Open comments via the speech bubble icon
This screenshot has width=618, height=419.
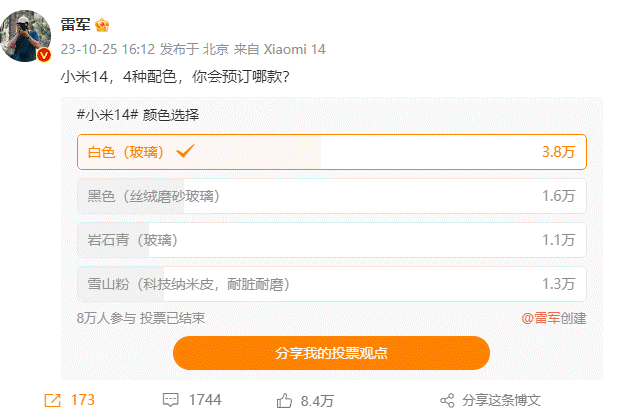171,400
